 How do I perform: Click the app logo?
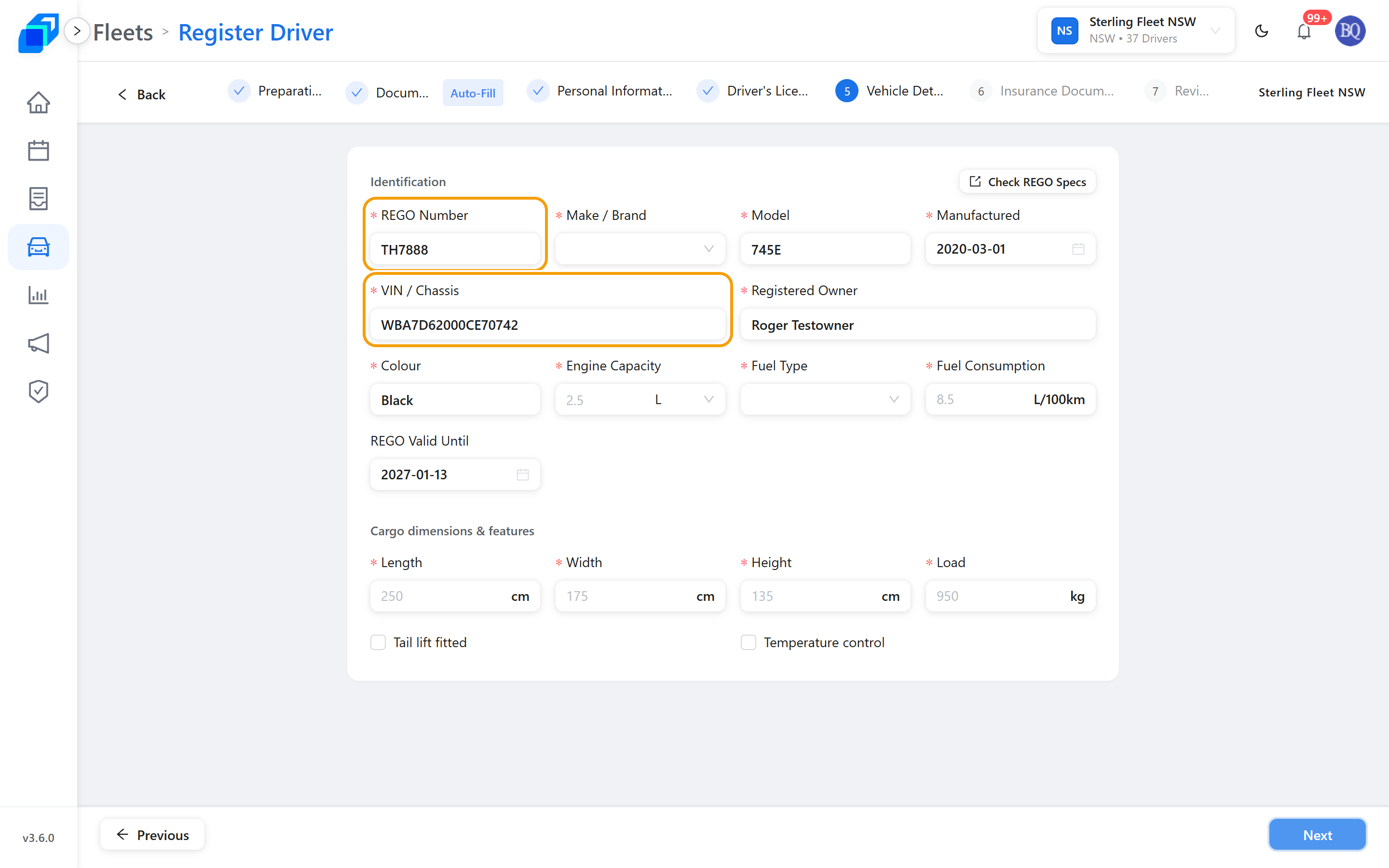click(39, 32)
